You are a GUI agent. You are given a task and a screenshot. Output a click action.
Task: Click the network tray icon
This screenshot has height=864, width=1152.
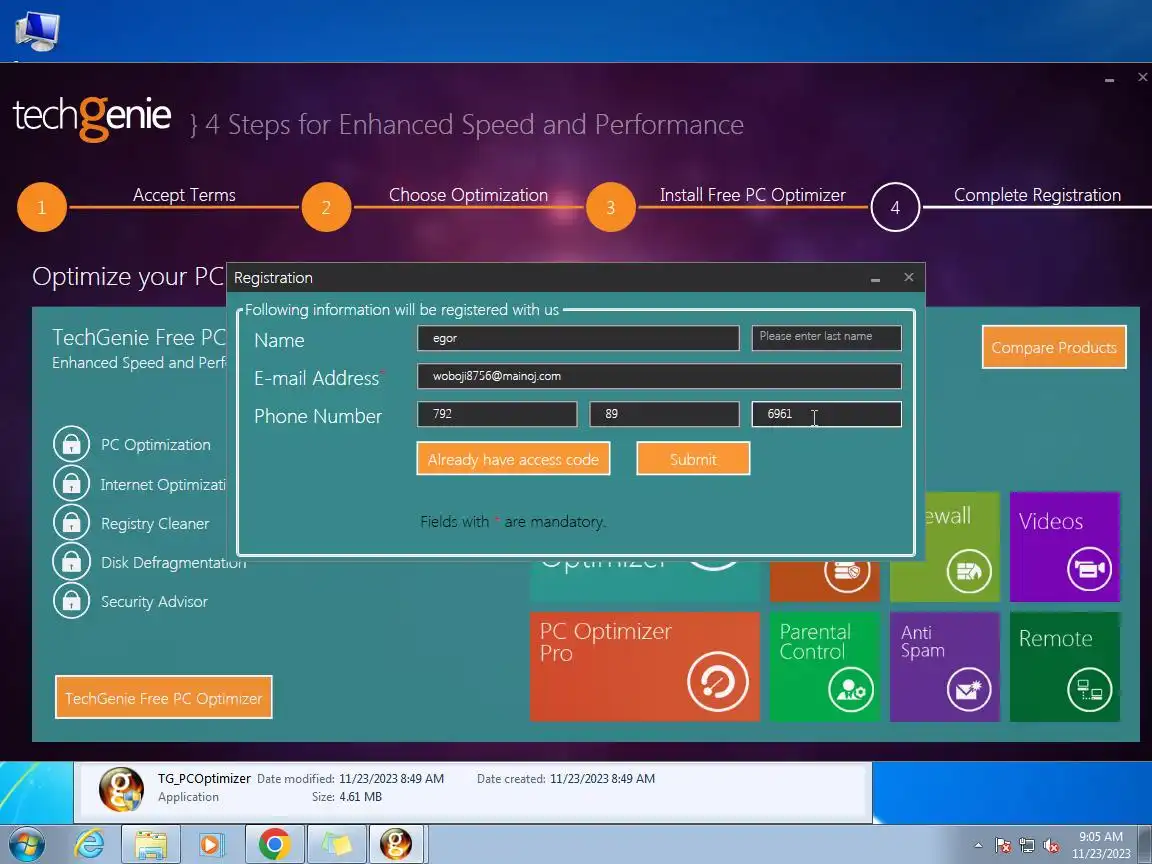point(1027,846)
